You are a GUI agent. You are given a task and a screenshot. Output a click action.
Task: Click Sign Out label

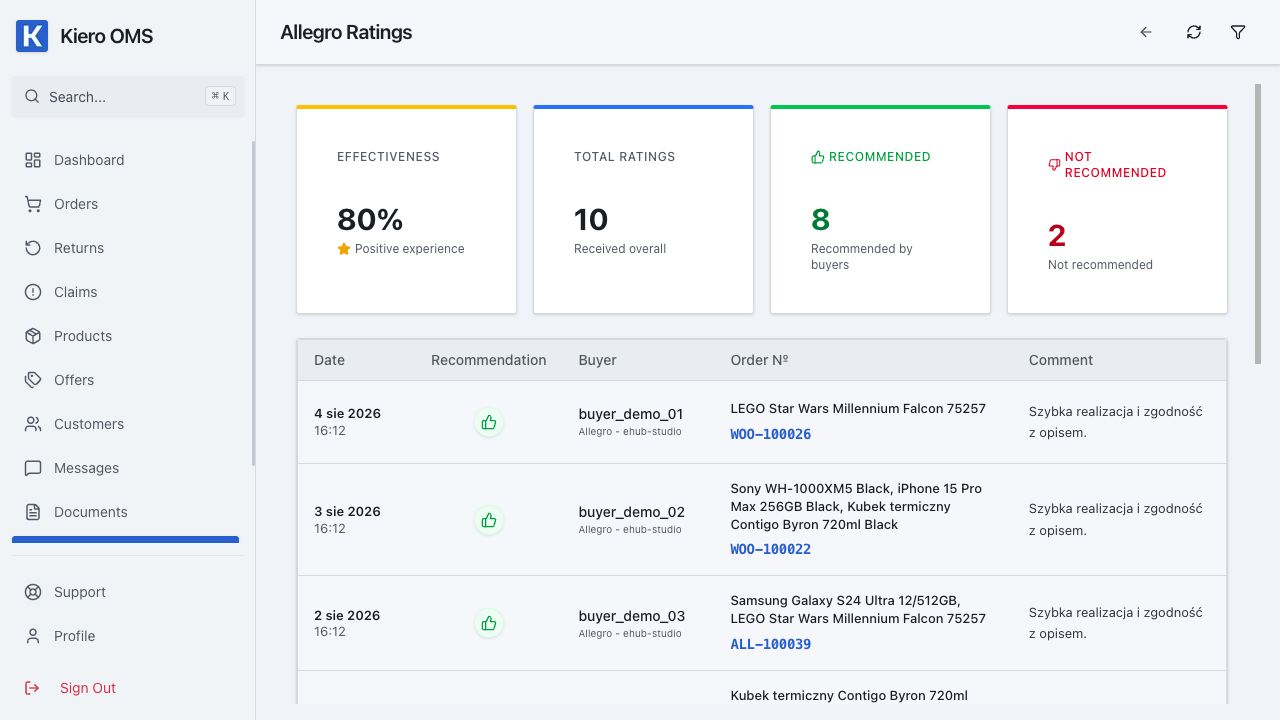coord(88,688)
